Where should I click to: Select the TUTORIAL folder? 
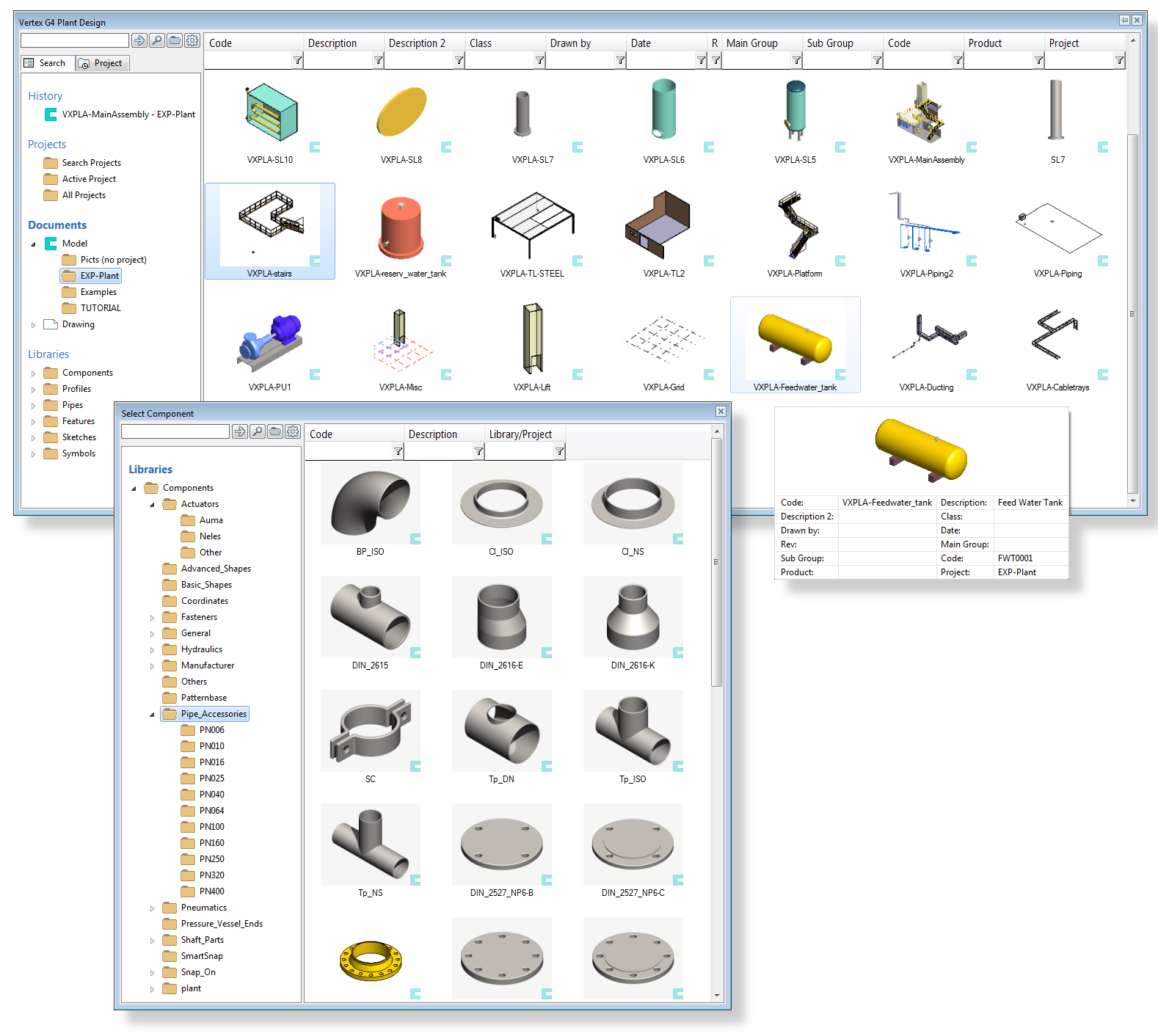tap(92, 308)
